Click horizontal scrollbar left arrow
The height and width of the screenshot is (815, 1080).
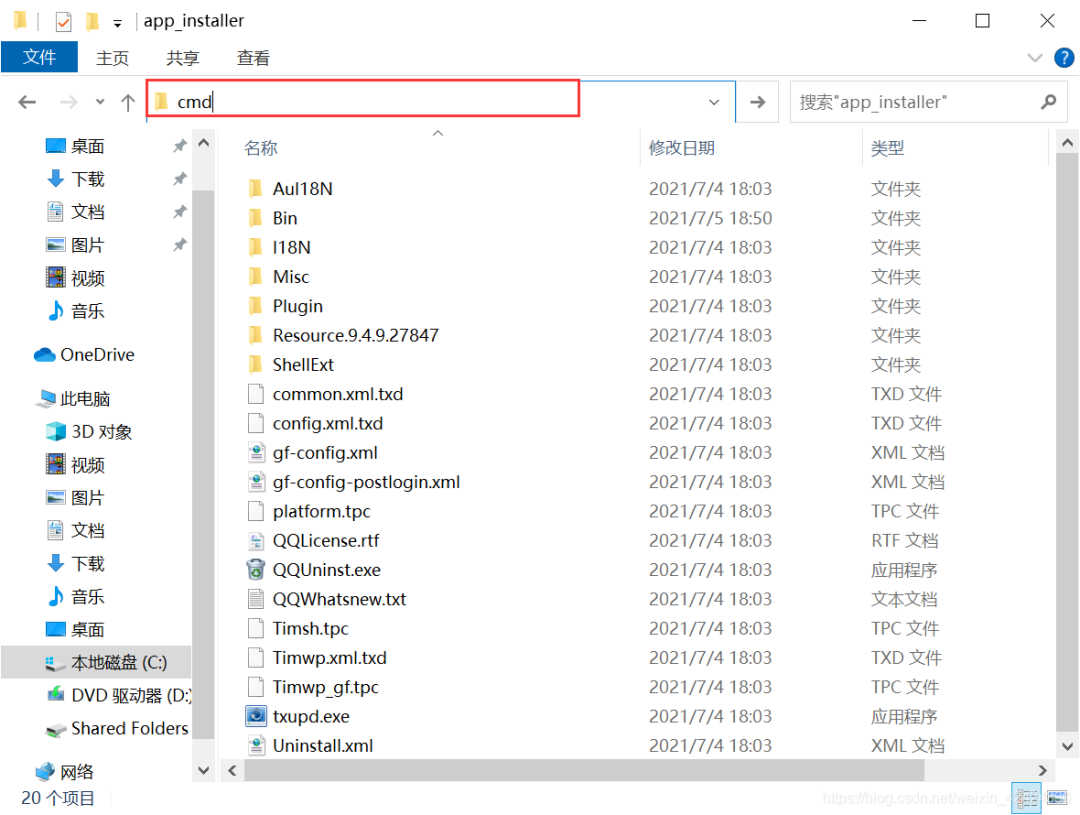pos(232,770)
